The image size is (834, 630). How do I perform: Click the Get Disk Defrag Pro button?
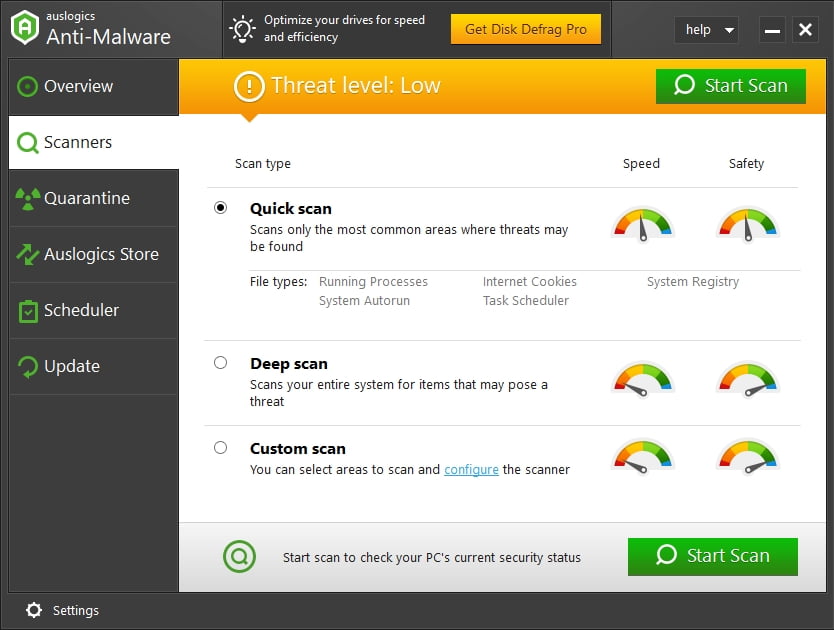[x=526, y=29]
